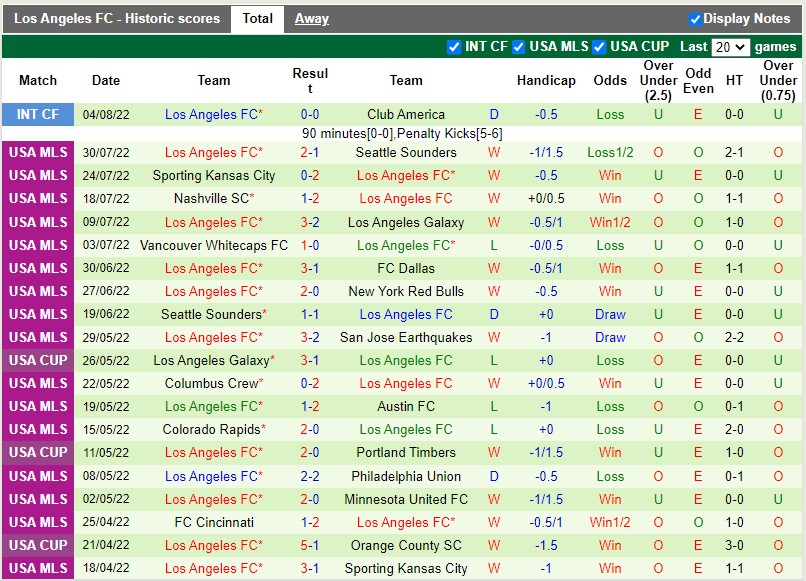Click the USA CUP label for the Orange County match
Viewport: 806px width, 581px height.
tap(38, 545)
